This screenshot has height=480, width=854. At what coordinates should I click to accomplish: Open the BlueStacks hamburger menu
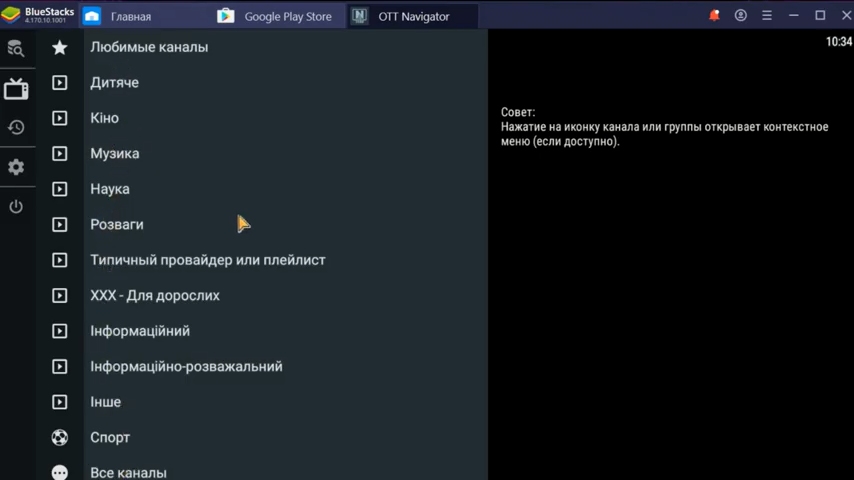click(x=767, y=16)
